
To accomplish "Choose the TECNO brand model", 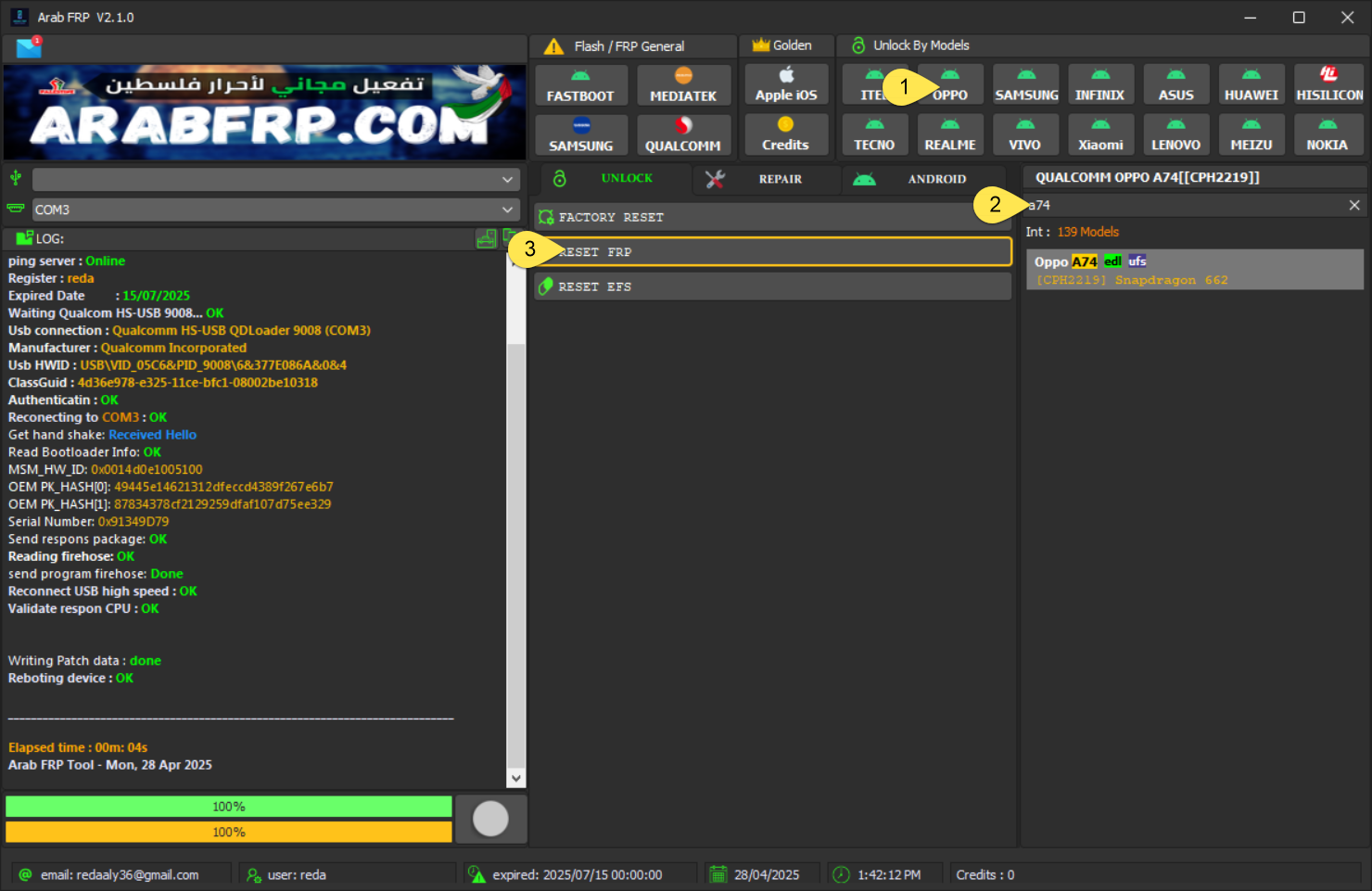I will pos(874,134).
